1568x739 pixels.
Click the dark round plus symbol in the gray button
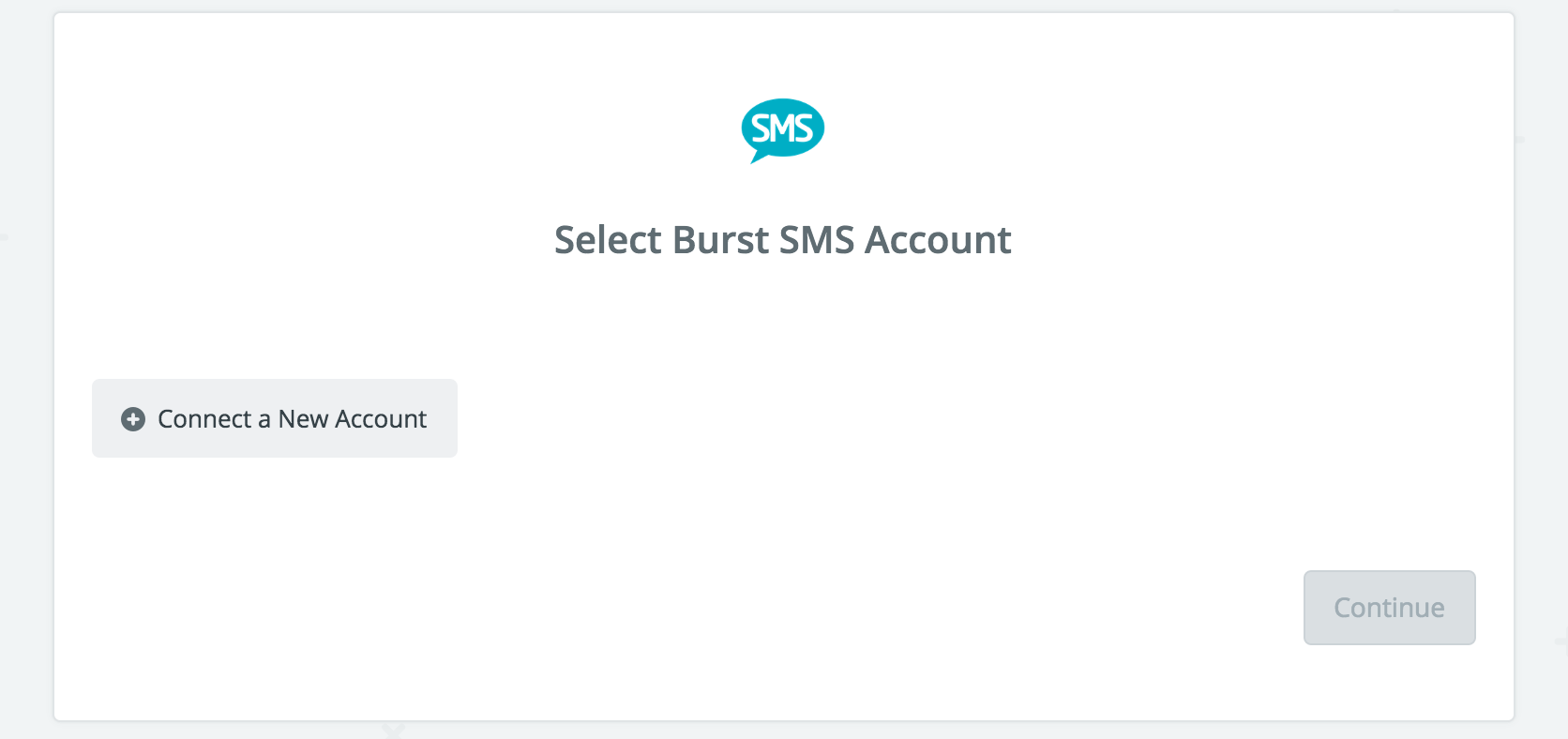133,419
